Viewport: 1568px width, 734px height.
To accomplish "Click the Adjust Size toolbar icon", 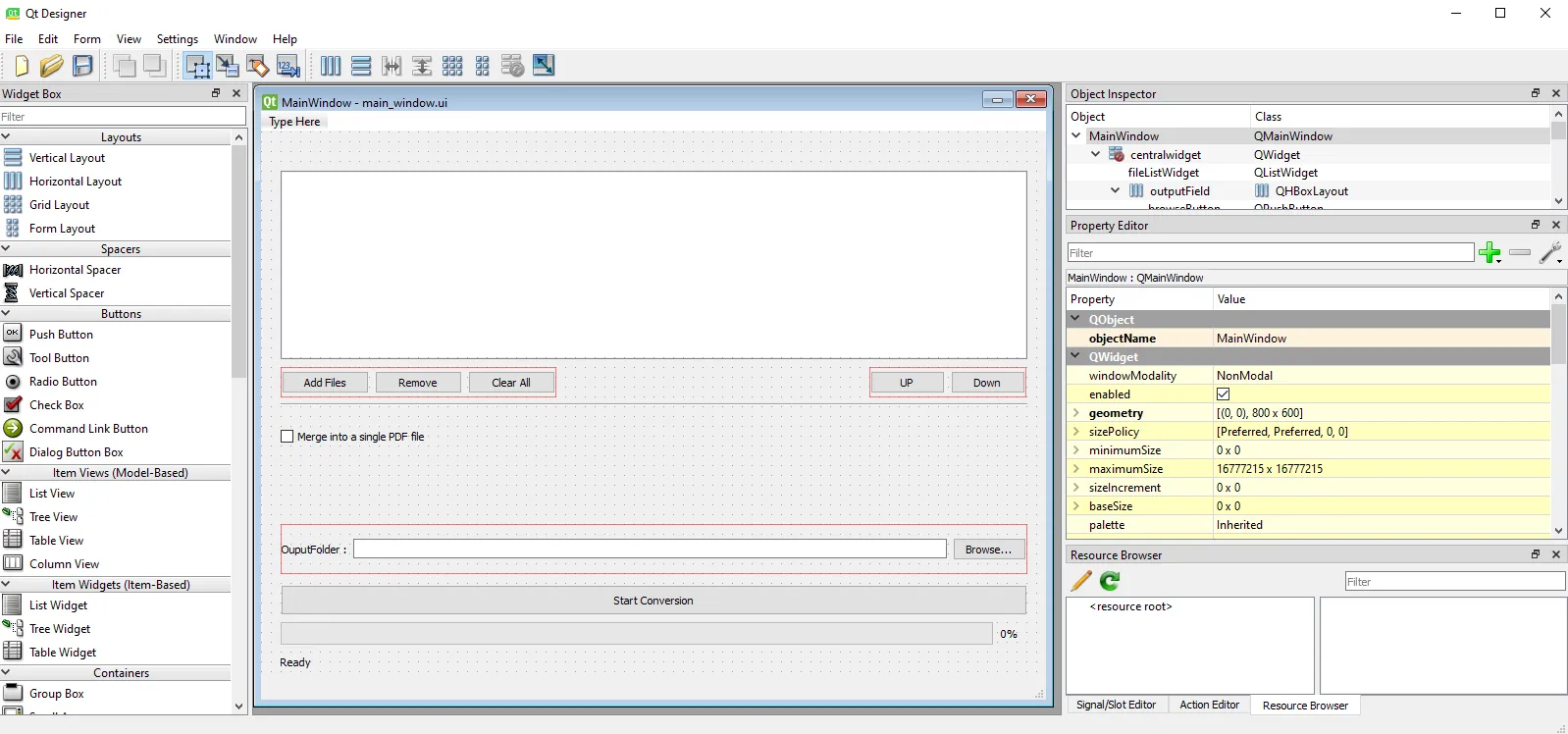I will tap(544, 66).
